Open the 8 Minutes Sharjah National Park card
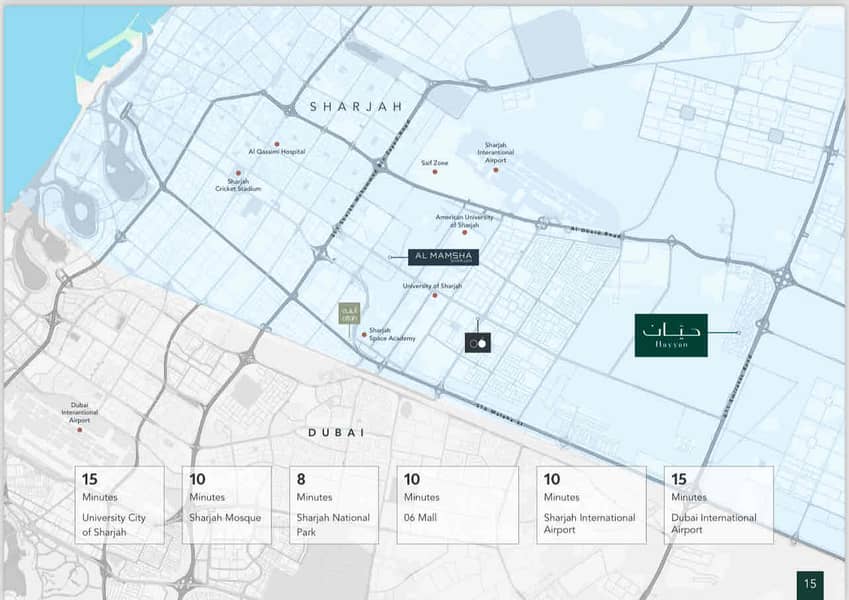Viewport: 849px width, 600px height. click(334, 505)
